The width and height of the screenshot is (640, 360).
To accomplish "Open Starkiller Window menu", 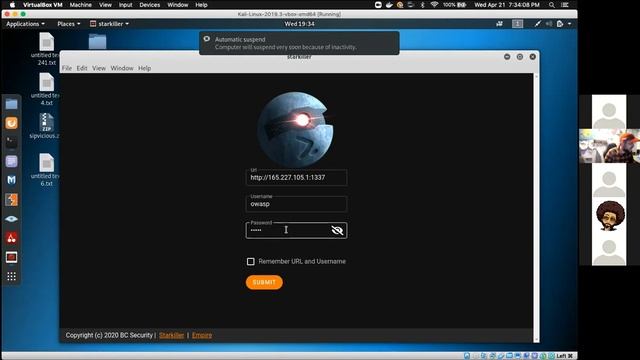I will pyautogui.click(x=122, y=68).
